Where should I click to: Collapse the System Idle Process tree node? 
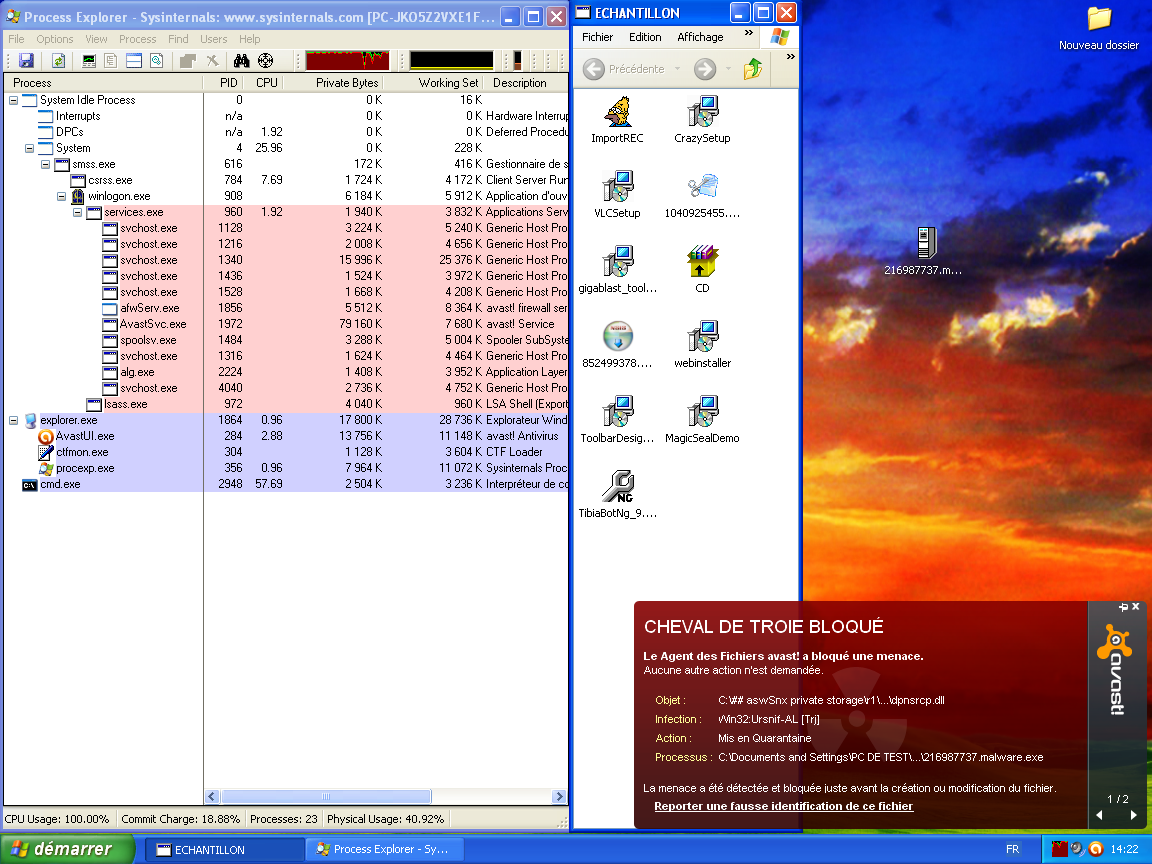[x=13, y=100]
